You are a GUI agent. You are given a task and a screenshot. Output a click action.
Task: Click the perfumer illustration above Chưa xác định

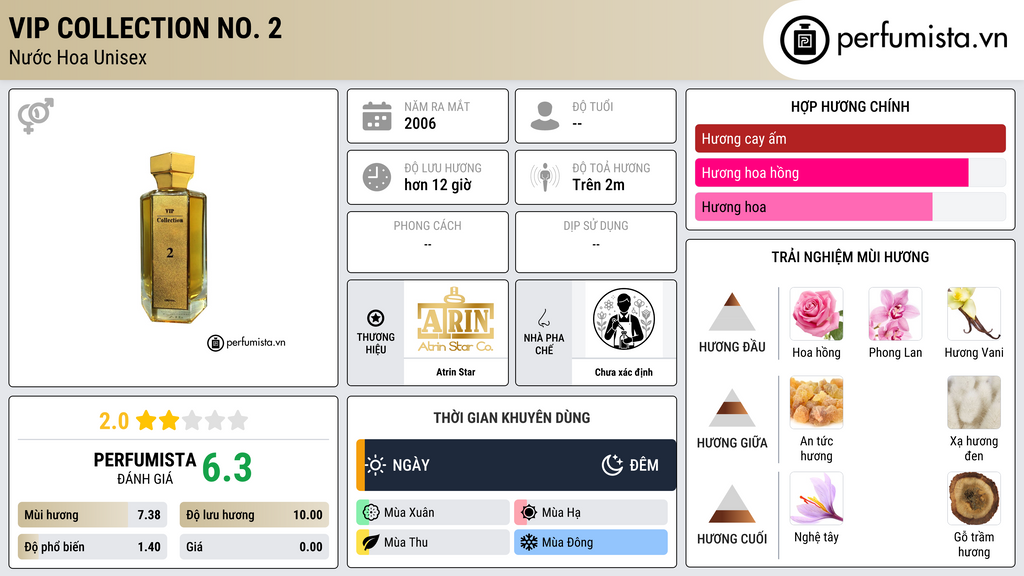pos(624,319)
